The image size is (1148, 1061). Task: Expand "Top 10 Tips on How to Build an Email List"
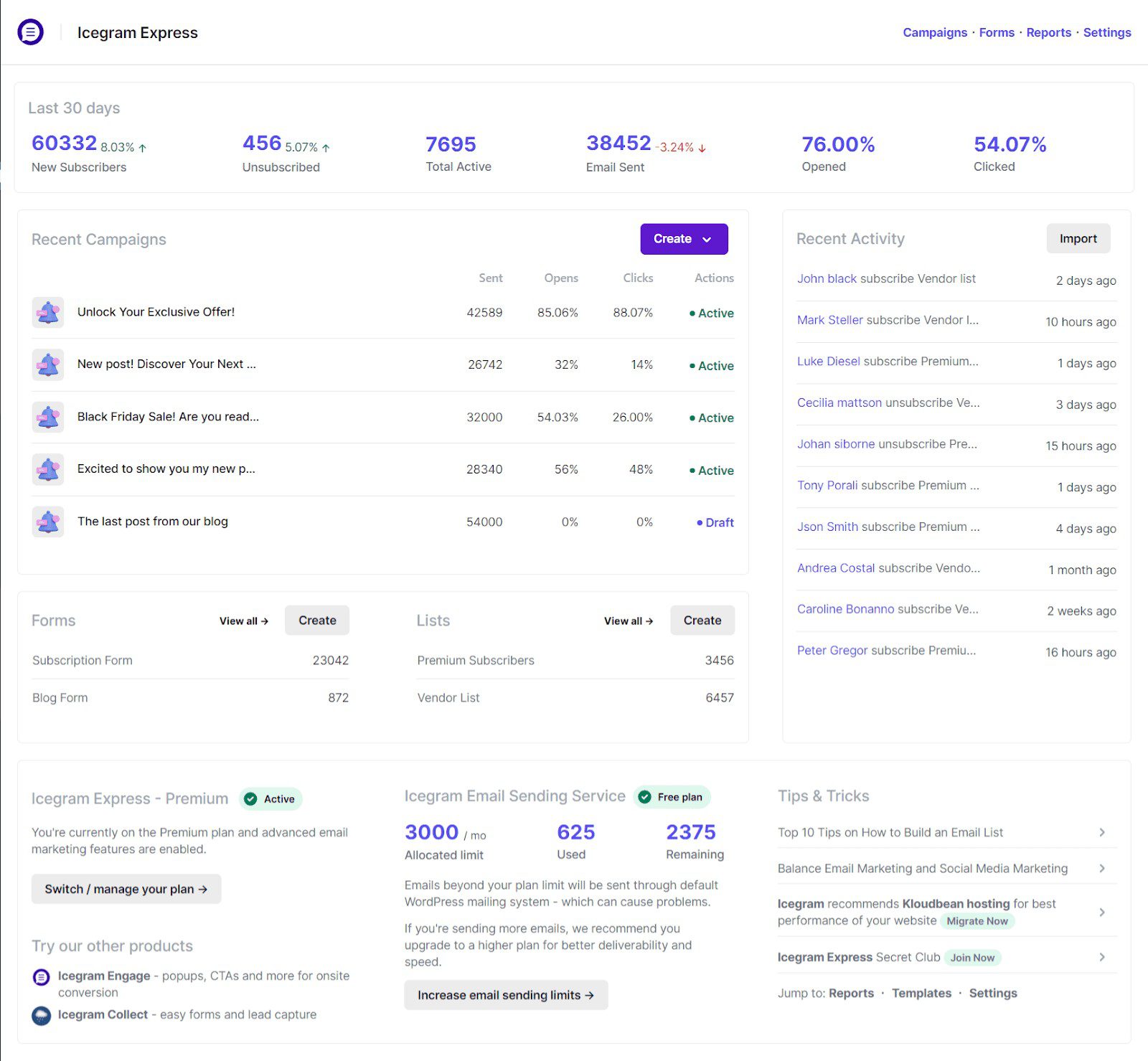tap(1102, 832)
